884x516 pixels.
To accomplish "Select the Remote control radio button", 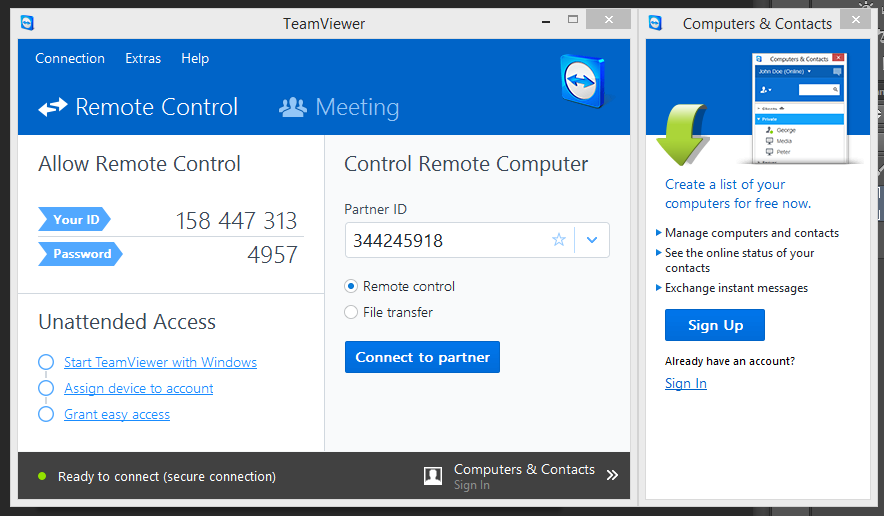I will [x=351, y=286].
